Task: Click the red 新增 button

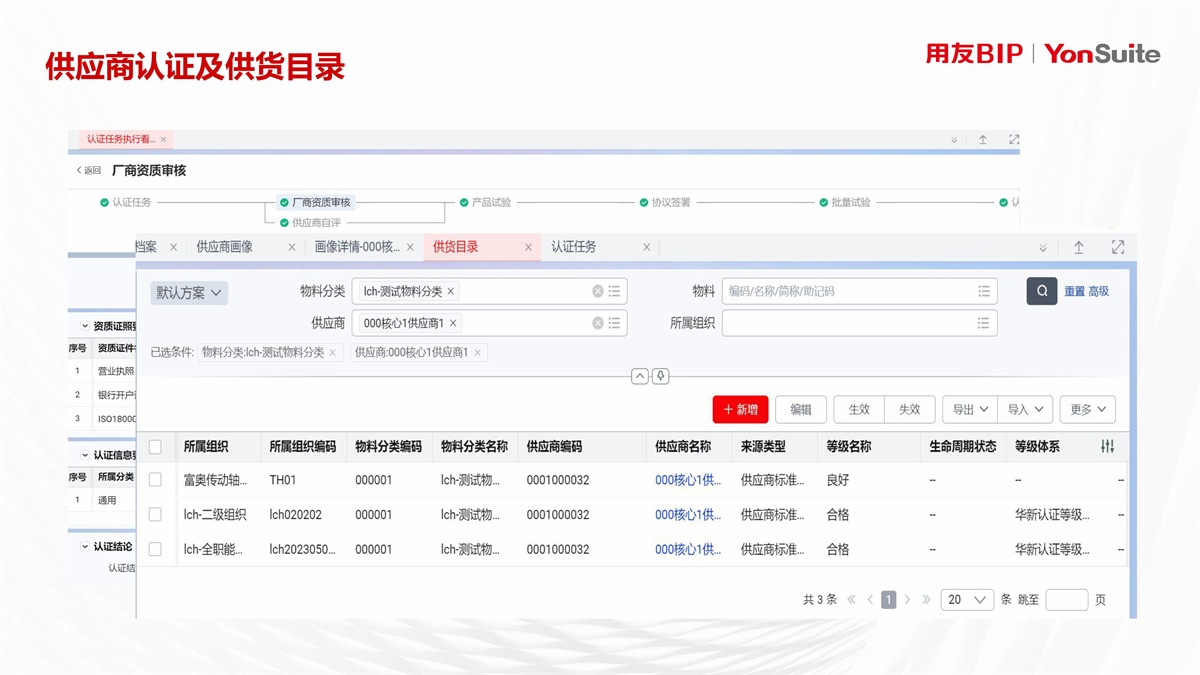Action: [740, 409]
